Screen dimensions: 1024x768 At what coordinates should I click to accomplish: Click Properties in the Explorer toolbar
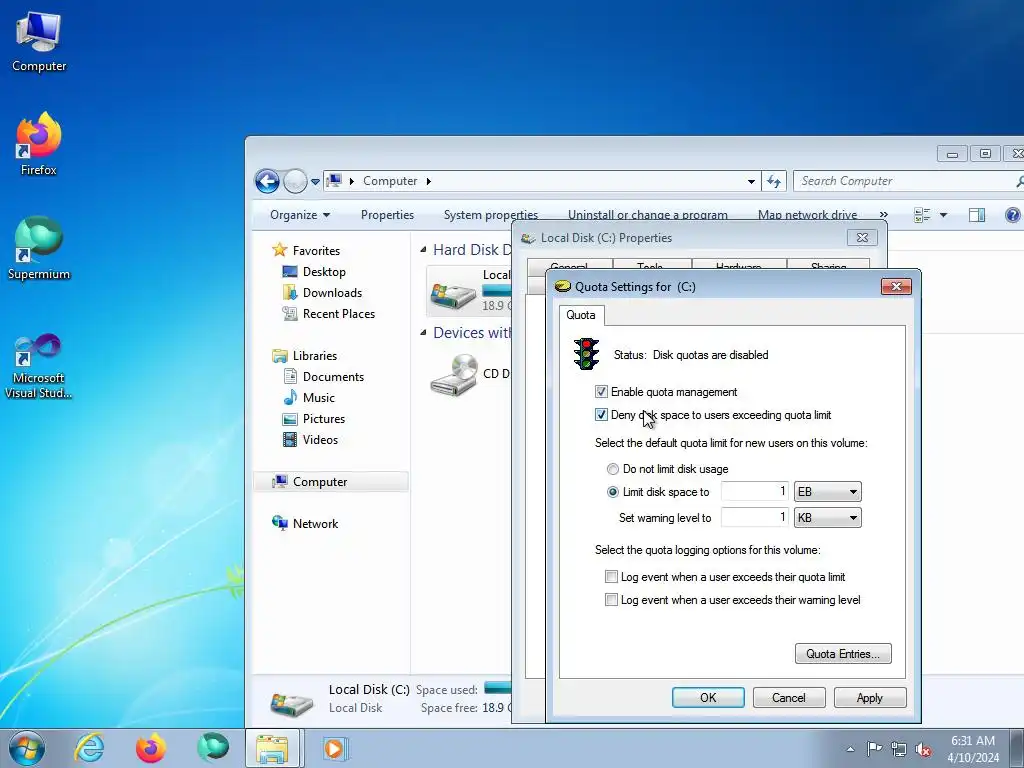(387, 215)
